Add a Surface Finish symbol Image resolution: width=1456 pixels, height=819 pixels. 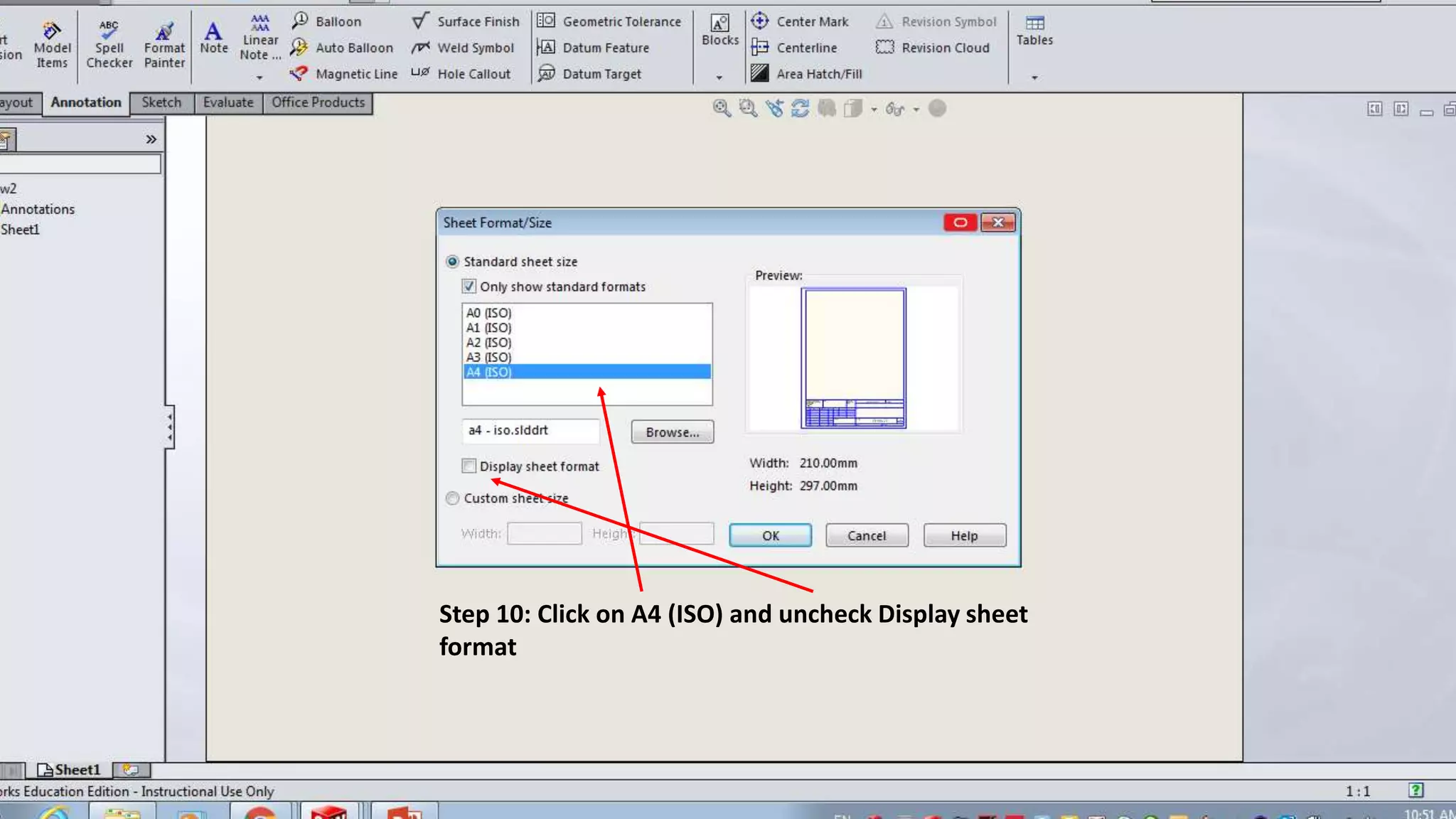(466, 21)
